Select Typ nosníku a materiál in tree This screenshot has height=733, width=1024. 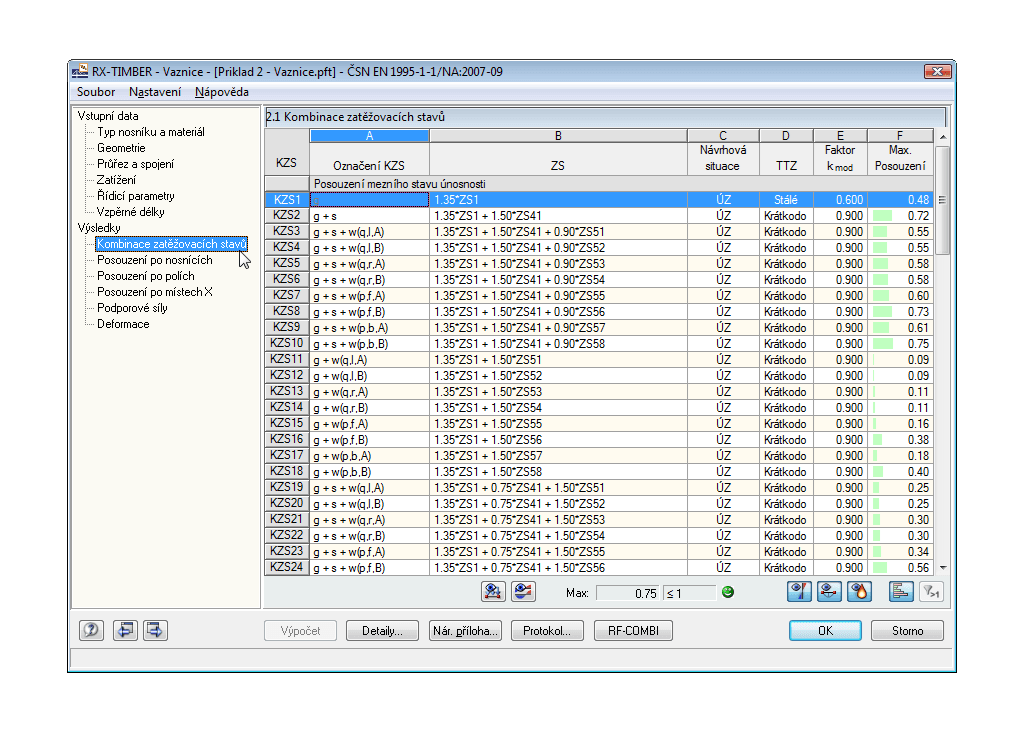click(x=151, y=132)
